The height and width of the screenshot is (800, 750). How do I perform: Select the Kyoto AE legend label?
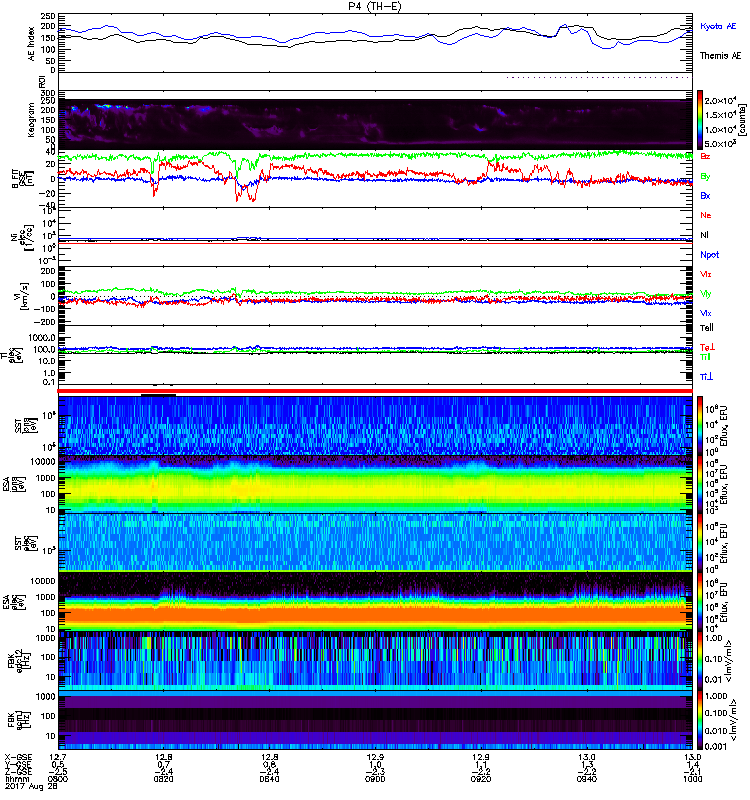click(720, 26)
